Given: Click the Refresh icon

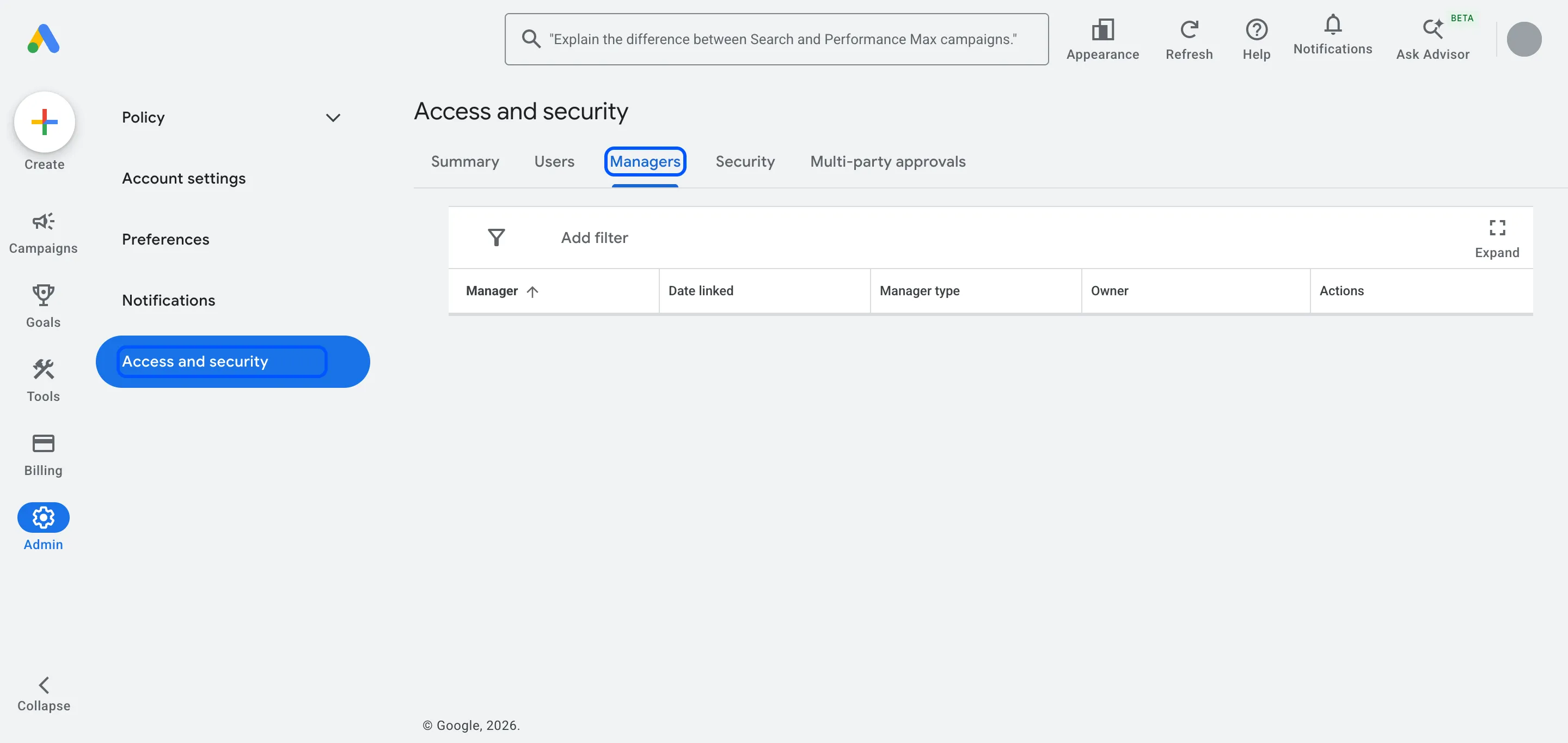Looking at the screenshot, I should pyautogui.click(x=1189, y=29).
